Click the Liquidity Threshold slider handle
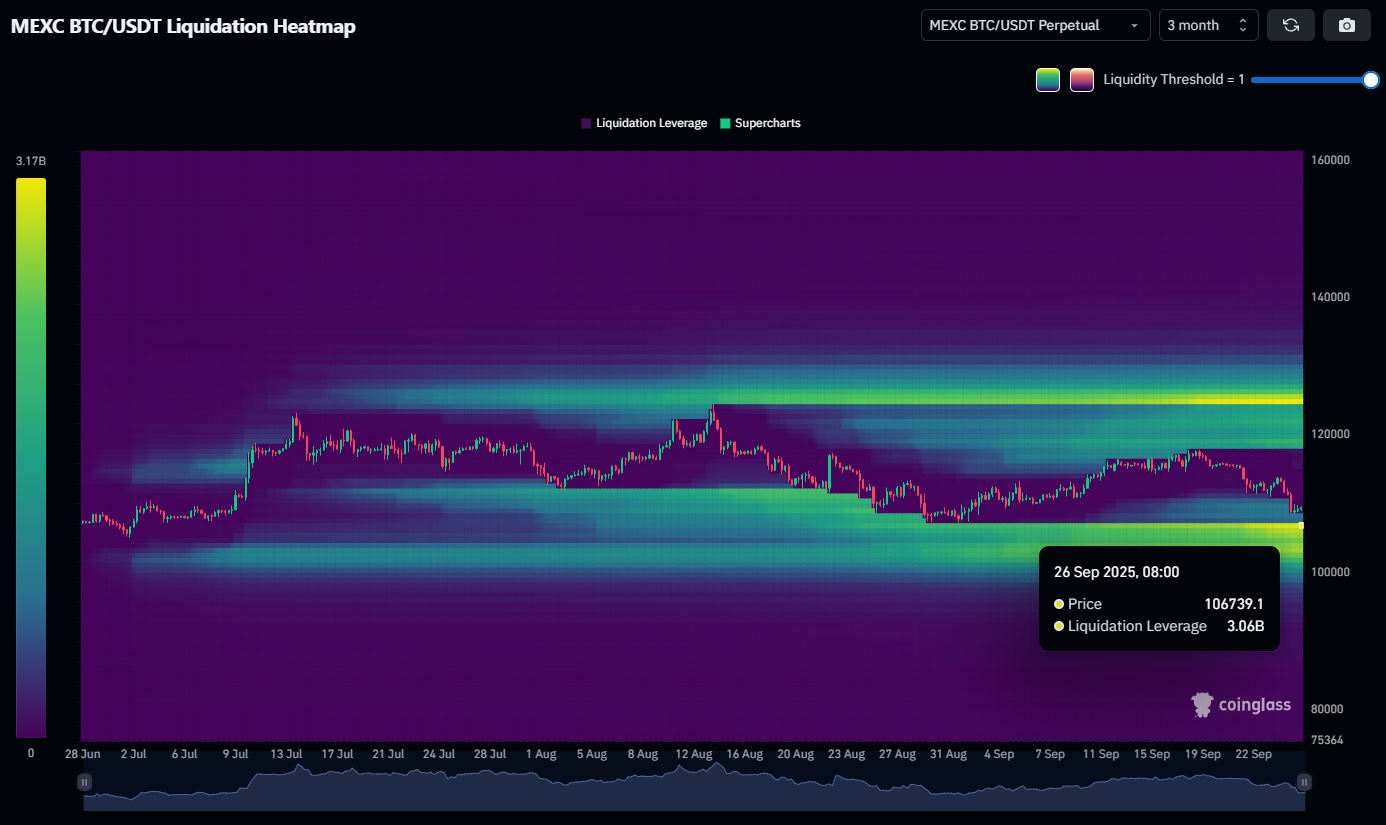 pos(1371,80)
